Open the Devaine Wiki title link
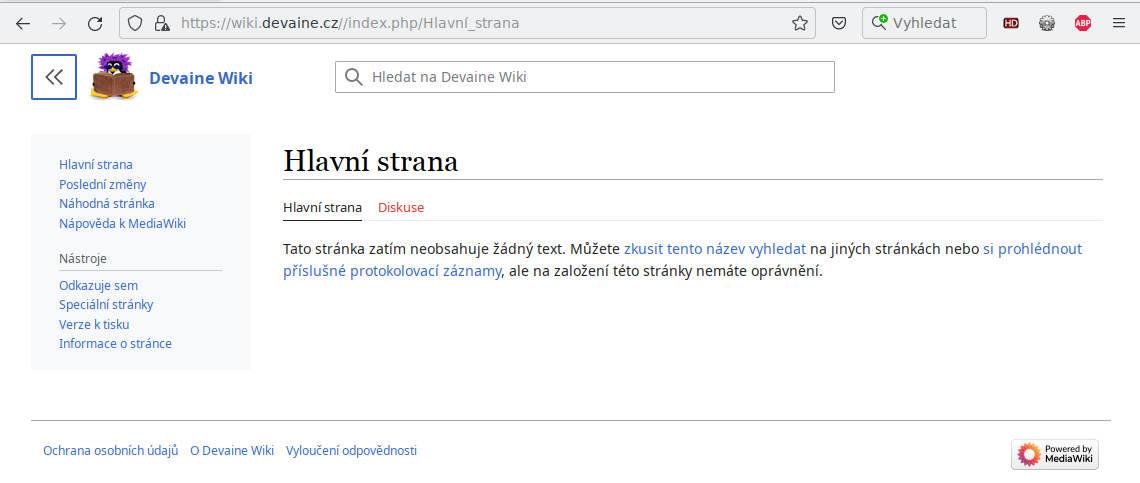 [x=201, y=78]
